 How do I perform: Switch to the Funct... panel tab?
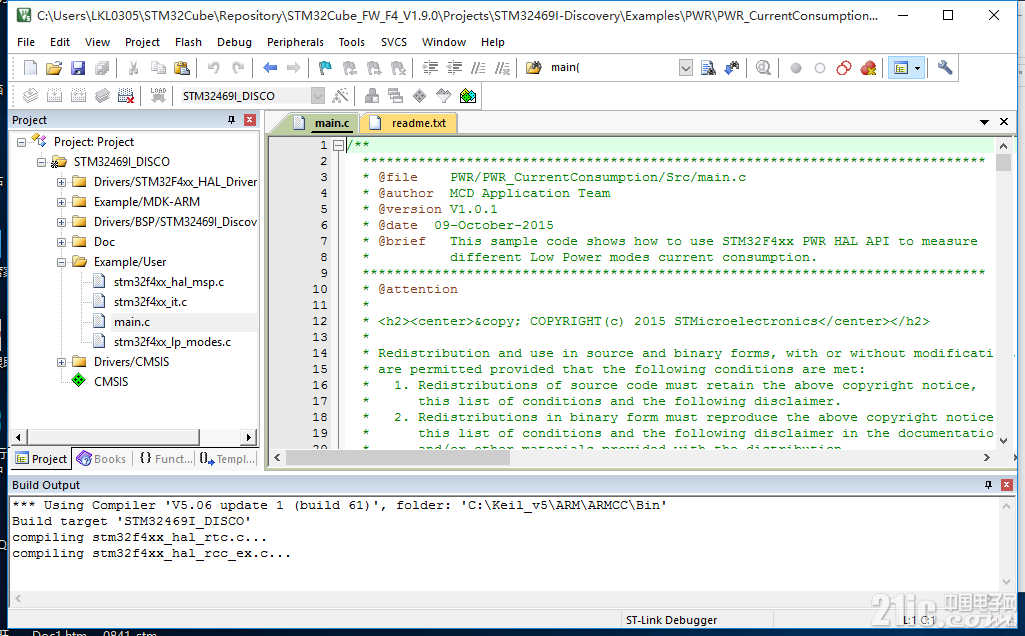(x=165, y=459)
